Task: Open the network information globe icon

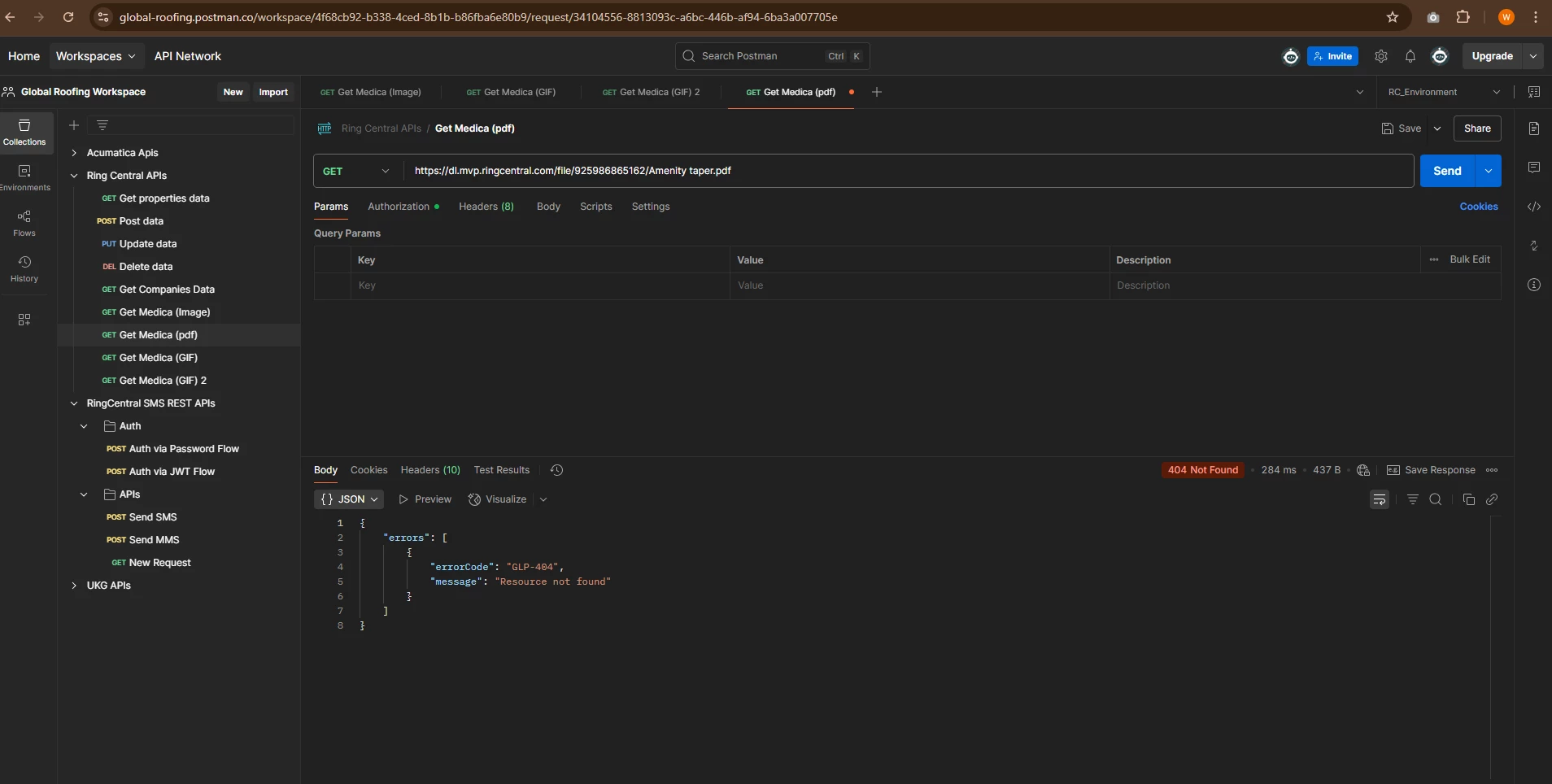Action: (1363, 470)
